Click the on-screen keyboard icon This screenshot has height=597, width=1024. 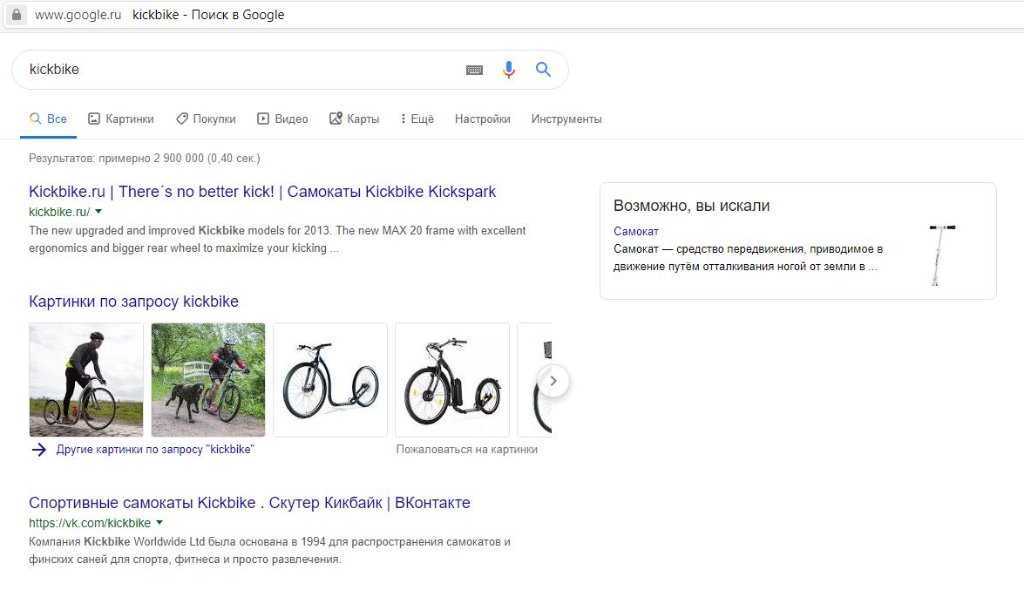[x=474, y=70]
